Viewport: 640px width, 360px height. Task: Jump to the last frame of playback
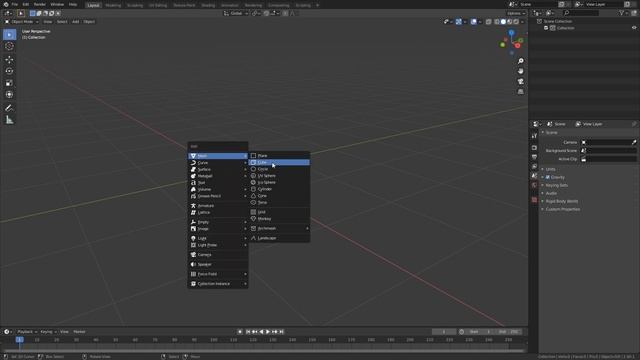[x=281, y=332]
